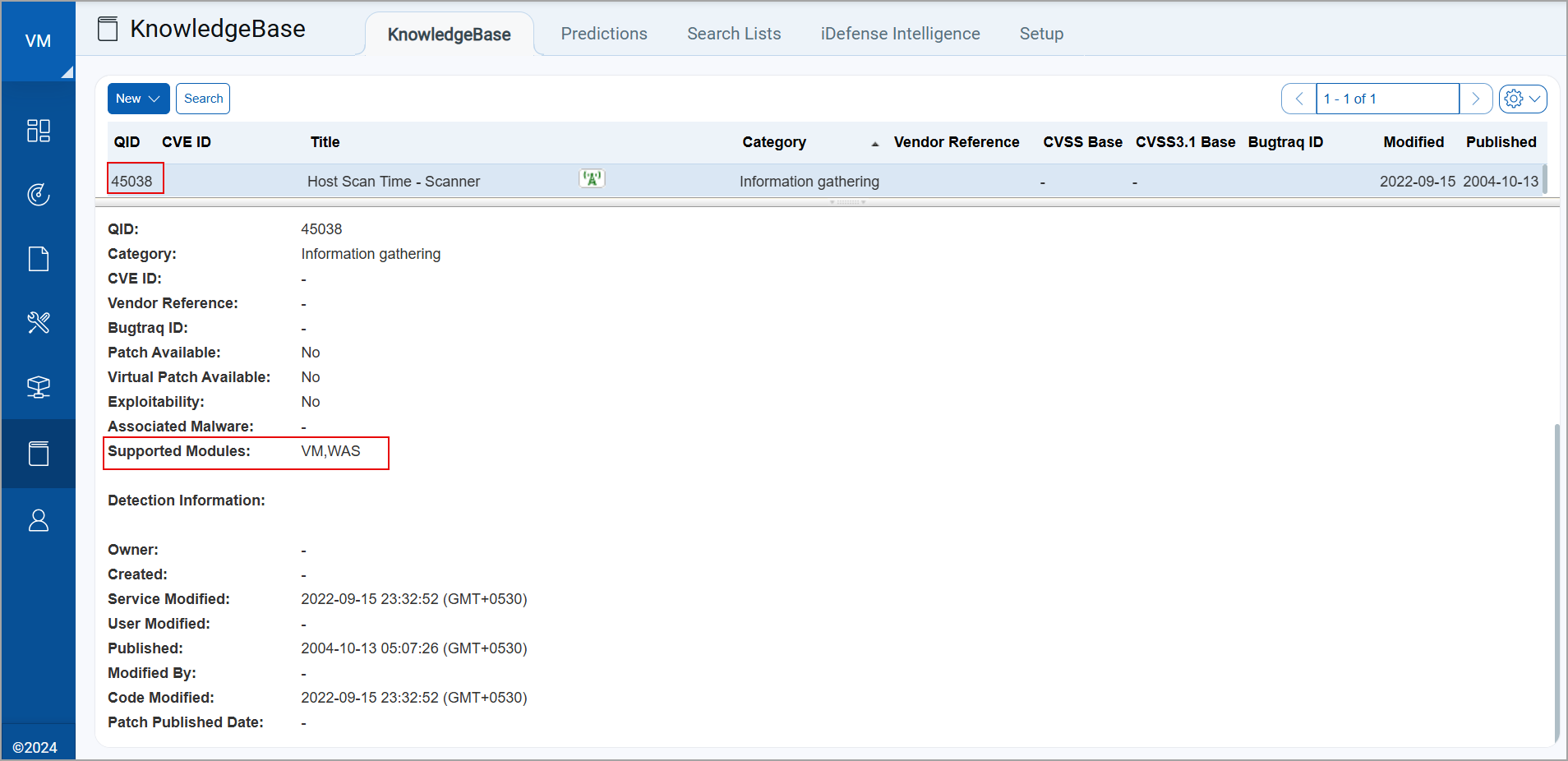The width and height of the screenshot is (1568, 761).
Task: Go to next page arrow
Action: pos(1476,99)
